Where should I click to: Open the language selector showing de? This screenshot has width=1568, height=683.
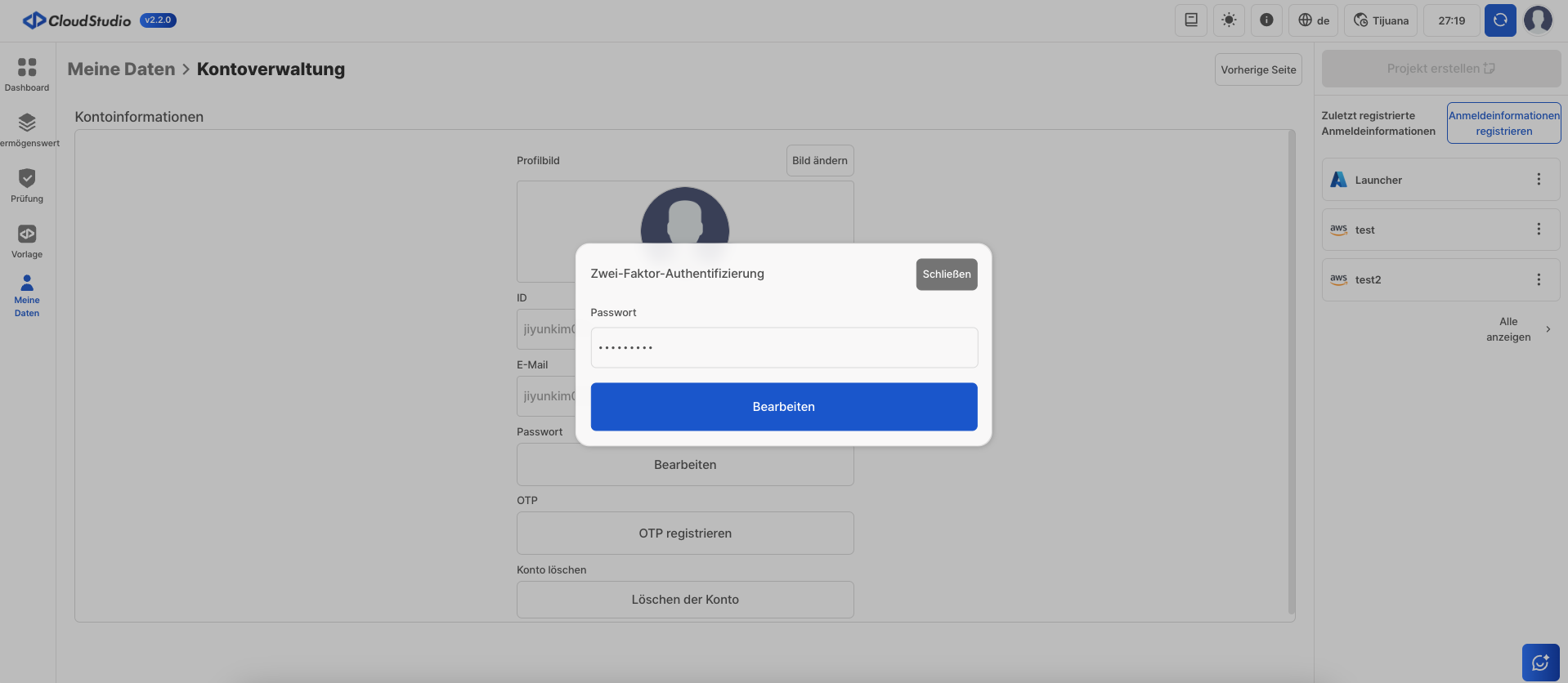pyautogui.click(x=1313, y=20)
